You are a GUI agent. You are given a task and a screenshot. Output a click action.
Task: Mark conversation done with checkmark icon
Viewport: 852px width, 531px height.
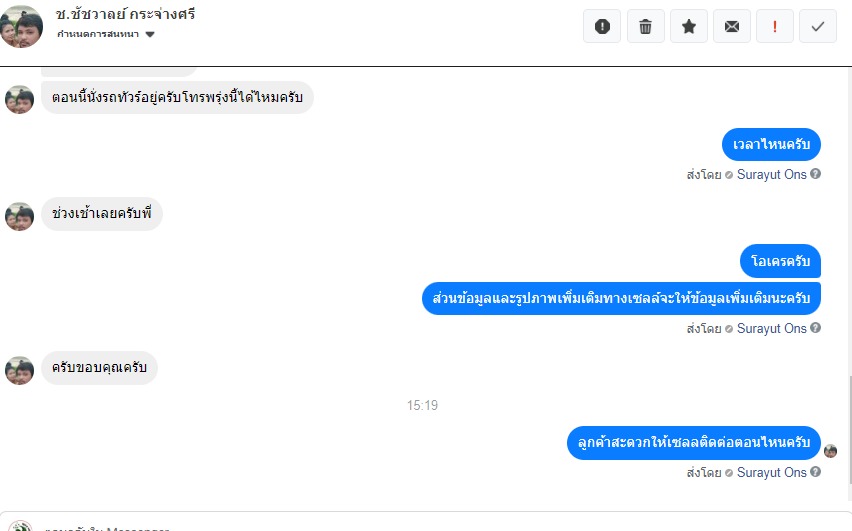click(x=818, y=26)
